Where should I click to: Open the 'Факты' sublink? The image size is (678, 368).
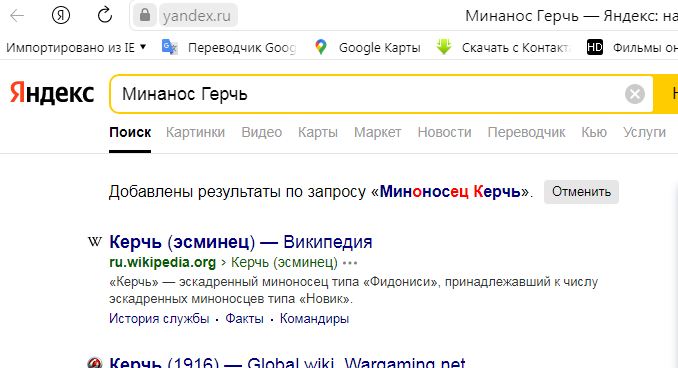(x=244, y=319)
